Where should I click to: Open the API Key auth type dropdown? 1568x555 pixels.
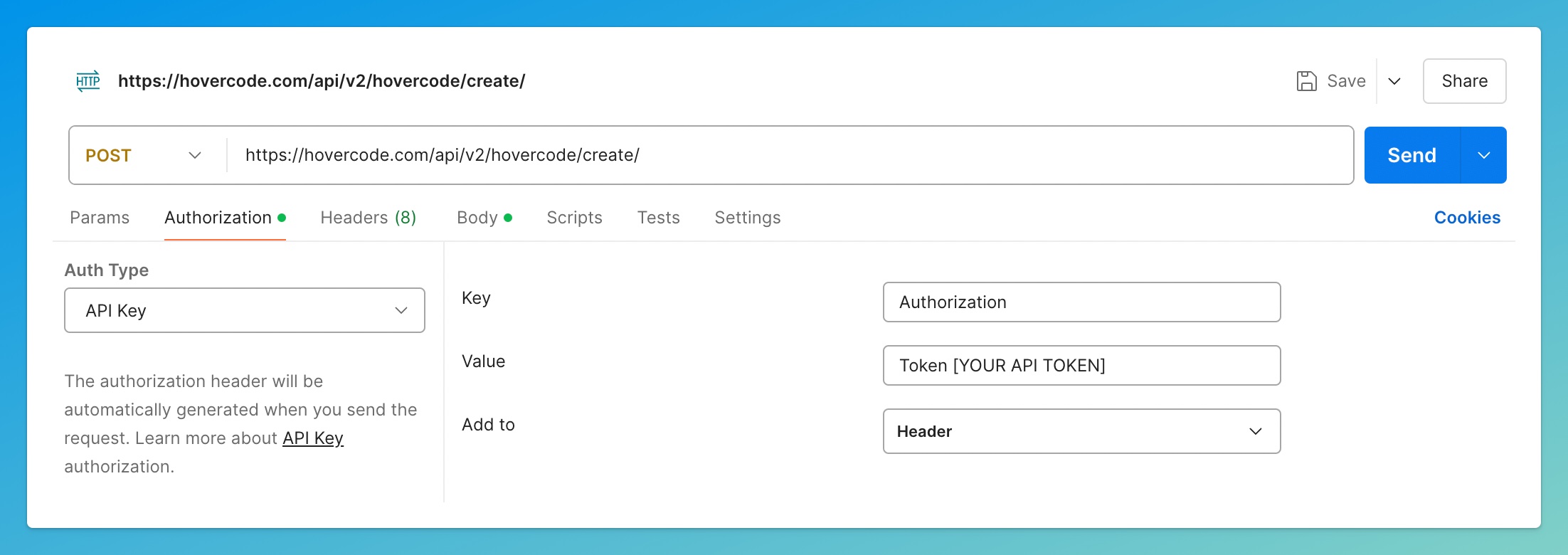tap(245, 310)
